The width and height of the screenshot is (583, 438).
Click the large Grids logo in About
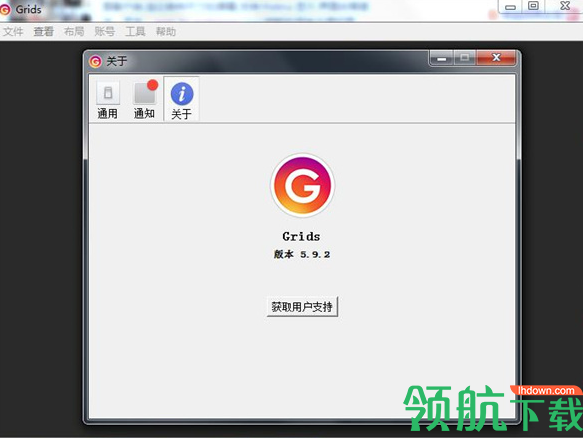tap(302, 185)
